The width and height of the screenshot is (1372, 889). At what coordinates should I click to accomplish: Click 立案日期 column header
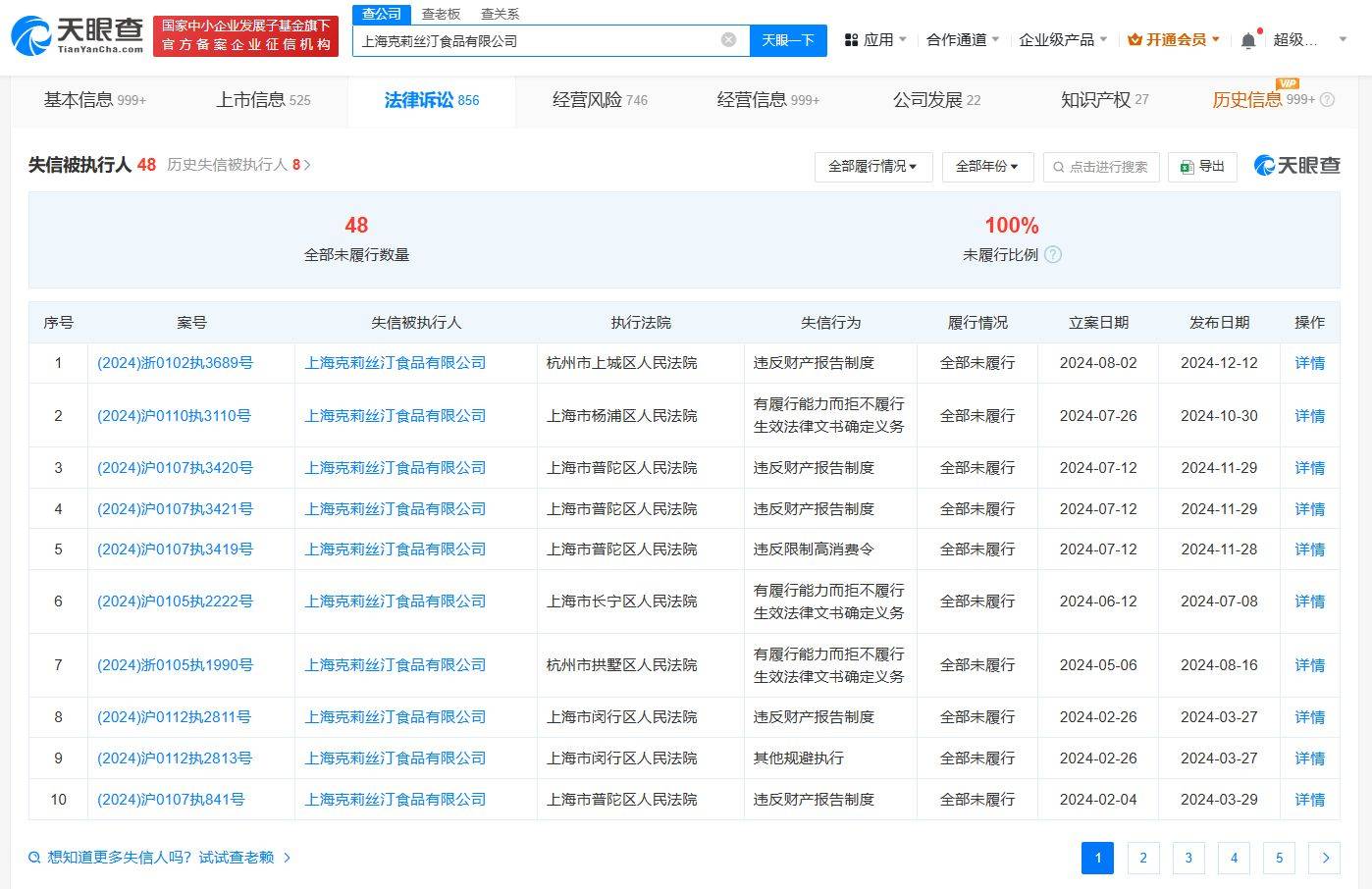pos(1098,323)
